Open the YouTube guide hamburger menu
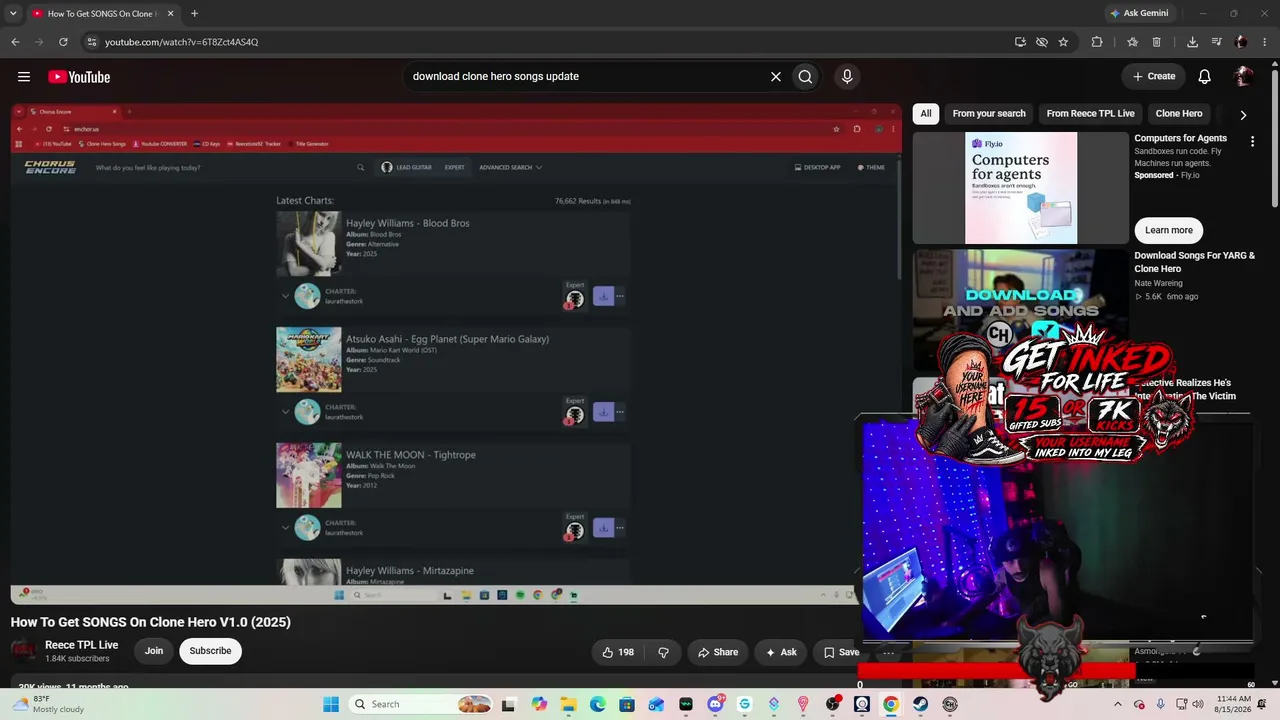 click(x=24, y=77)
